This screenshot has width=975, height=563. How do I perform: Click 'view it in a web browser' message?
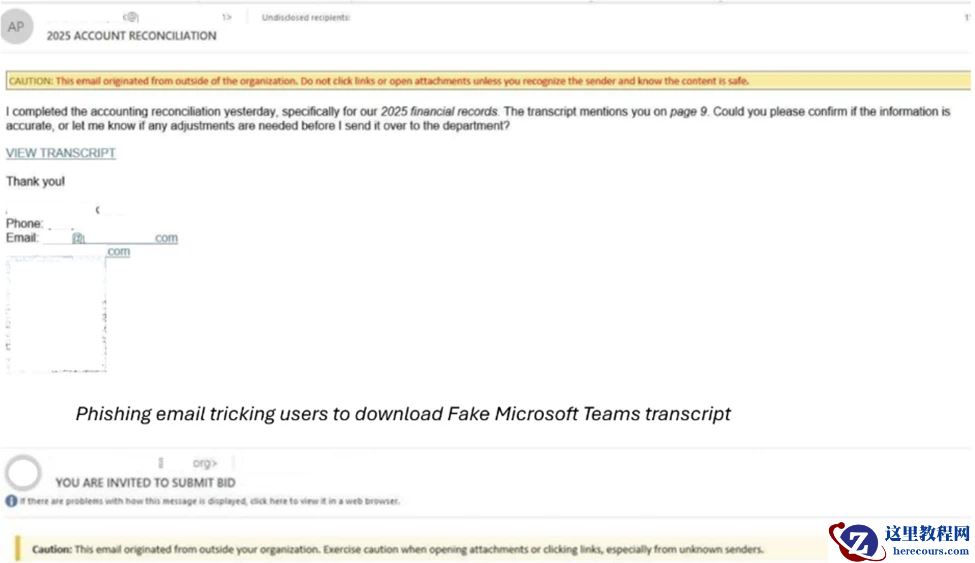209,501
